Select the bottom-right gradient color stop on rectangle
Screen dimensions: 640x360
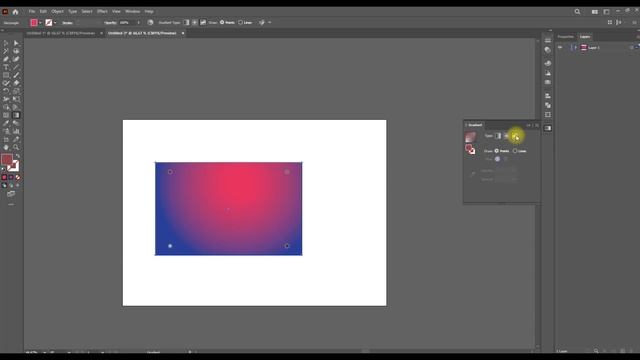pyautogui.click(x=287, y=246)
